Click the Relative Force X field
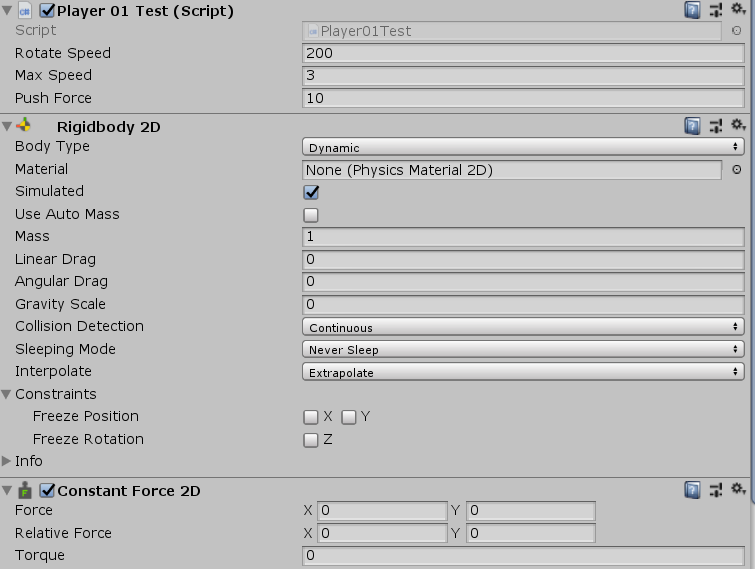This screenshot has width=755, height=569. 382,533
